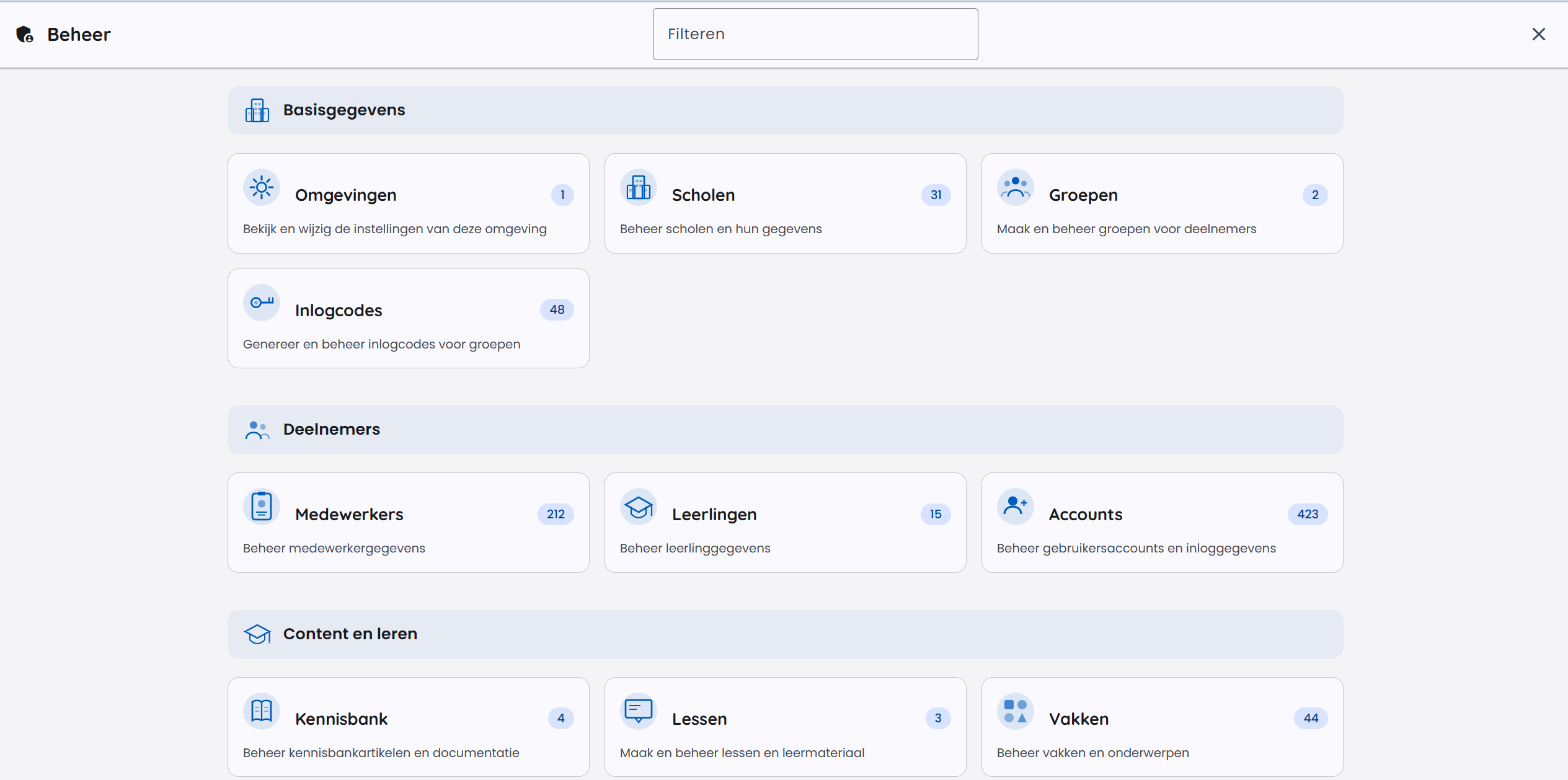
Task: Click the building icon next to Basisgegevens
Action: pyautogui.click(x=257, y=110)
